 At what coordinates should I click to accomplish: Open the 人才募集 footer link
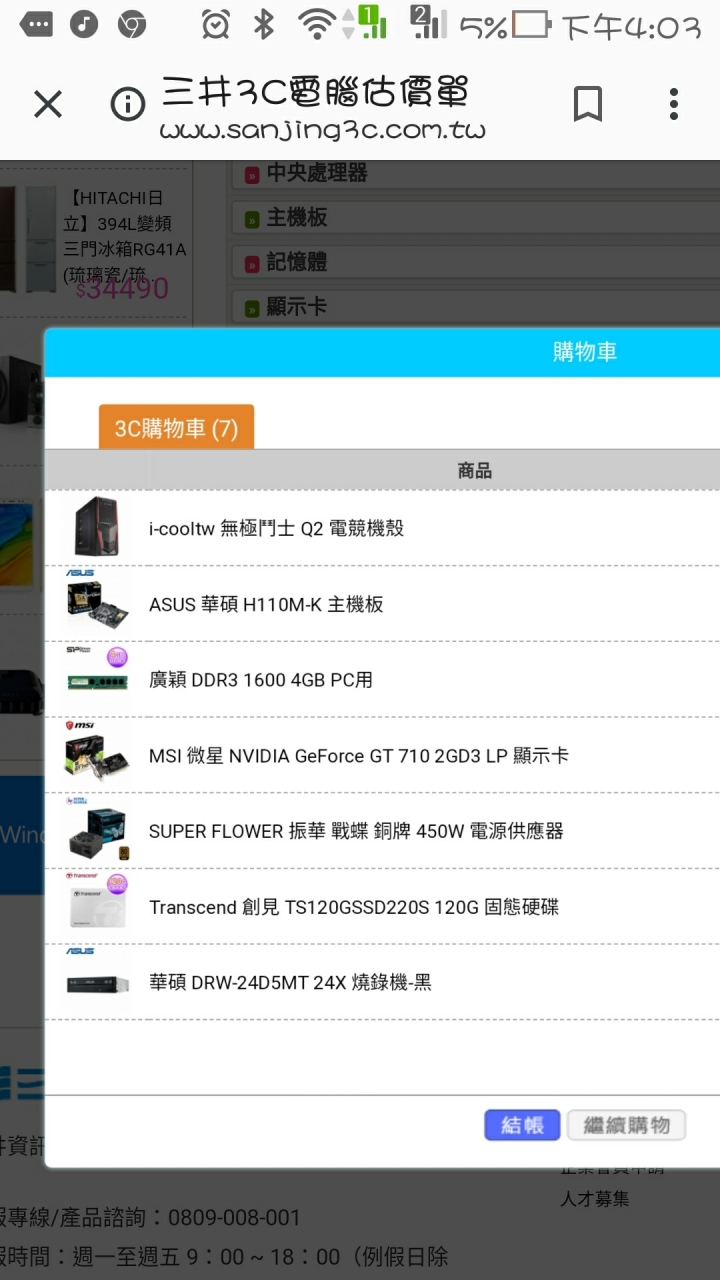click(x=595, y=1198)
